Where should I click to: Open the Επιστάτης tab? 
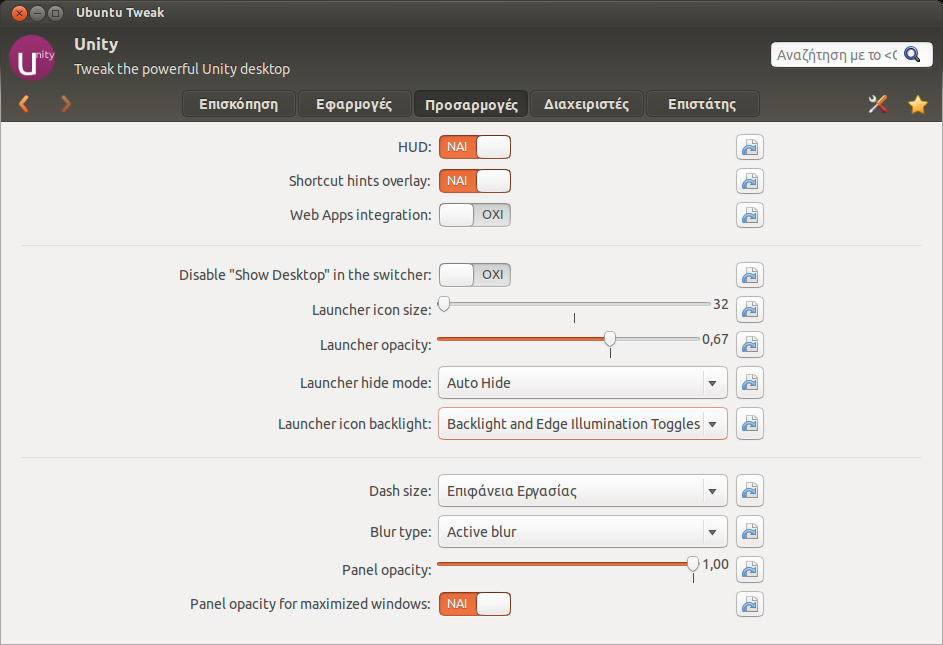[x=701, y=104]
